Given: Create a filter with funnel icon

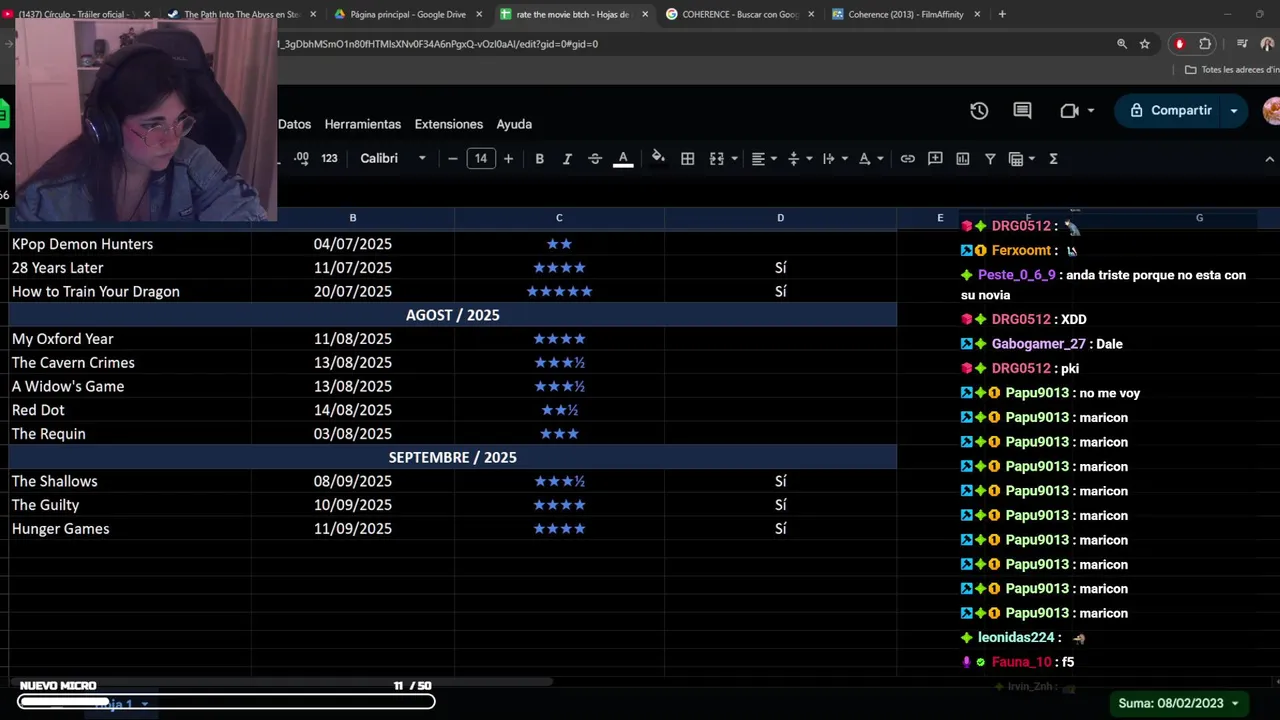Looking at the screenshot, I should [x=990, y=159].
